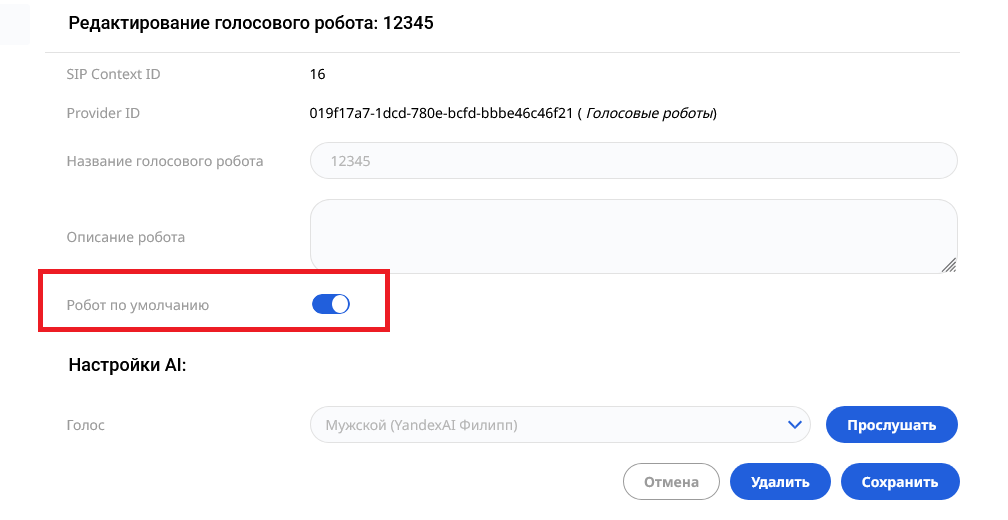
Task: Click the resize grip of the description box
Action: click(x=949, y=265)
